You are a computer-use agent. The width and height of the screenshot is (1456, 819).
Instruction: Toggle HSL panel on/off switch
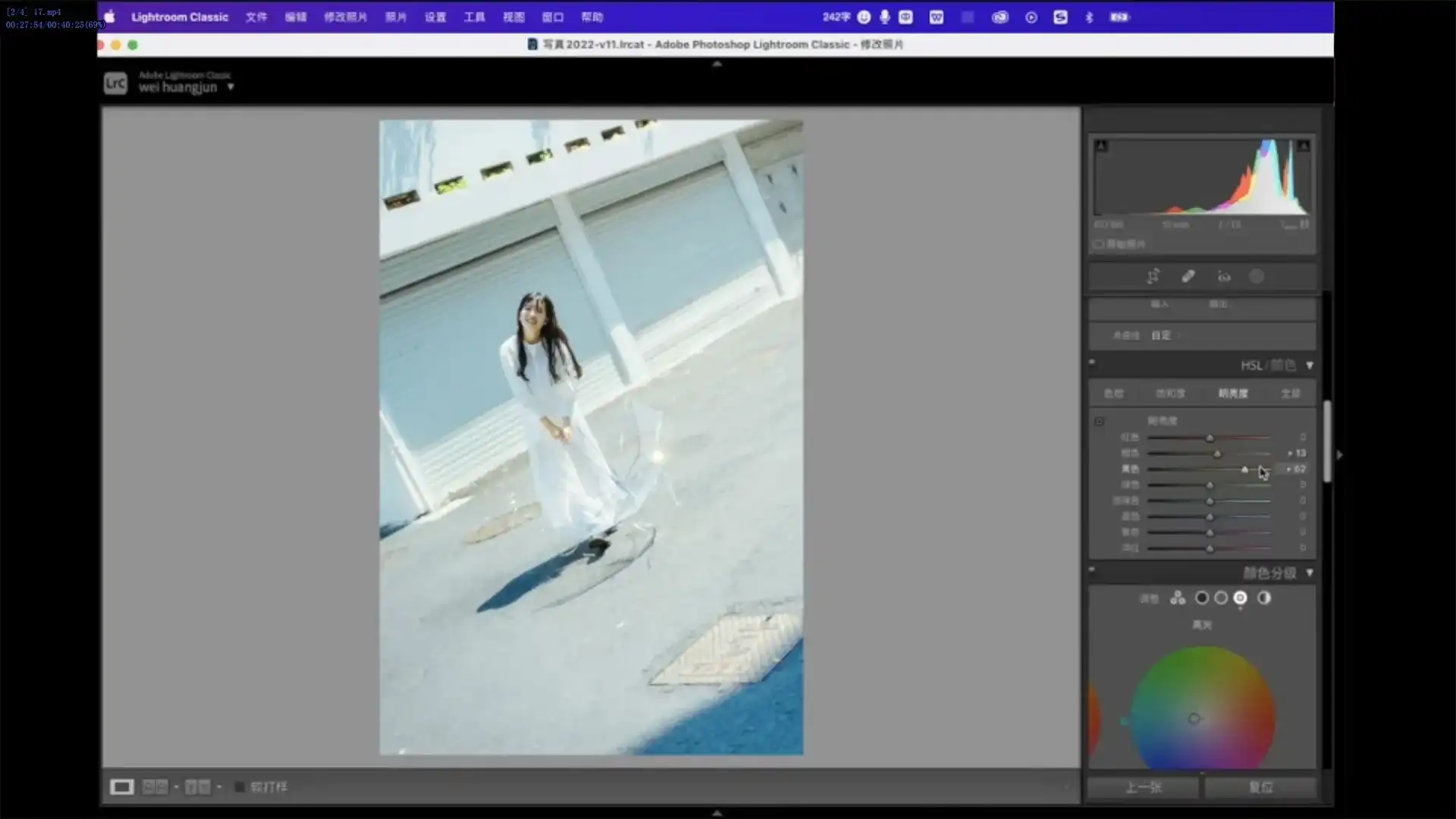[x=1092, y=362]
